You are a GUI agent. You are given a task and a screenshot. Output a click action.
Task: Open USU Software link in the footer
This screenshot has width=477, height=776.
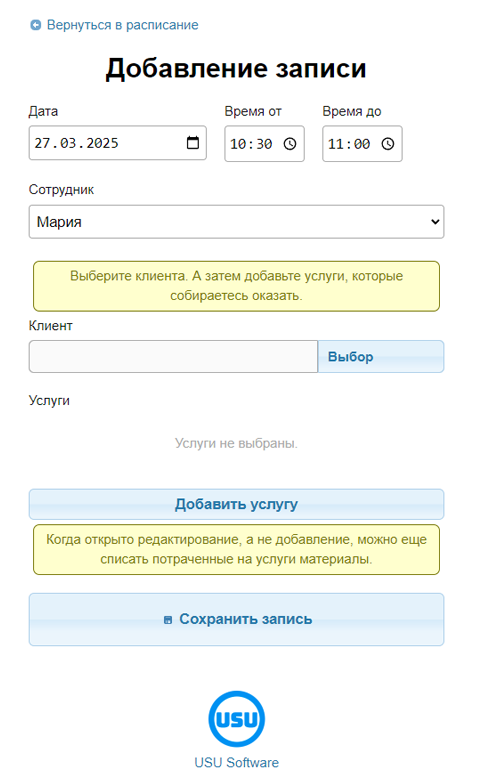[237, 762]
